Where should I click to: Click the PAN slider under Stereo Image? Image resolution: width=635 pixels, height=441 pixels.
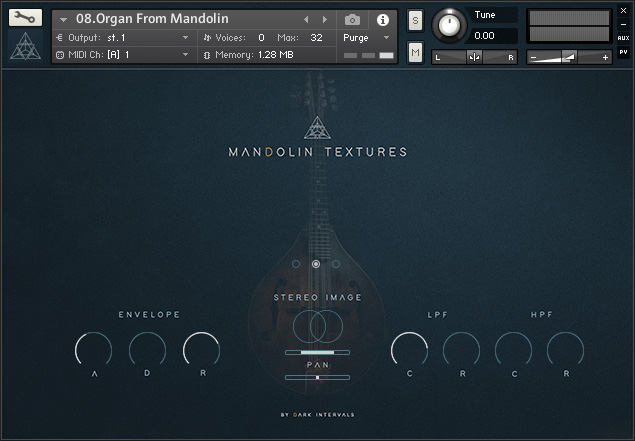click(x=317, y=377)
